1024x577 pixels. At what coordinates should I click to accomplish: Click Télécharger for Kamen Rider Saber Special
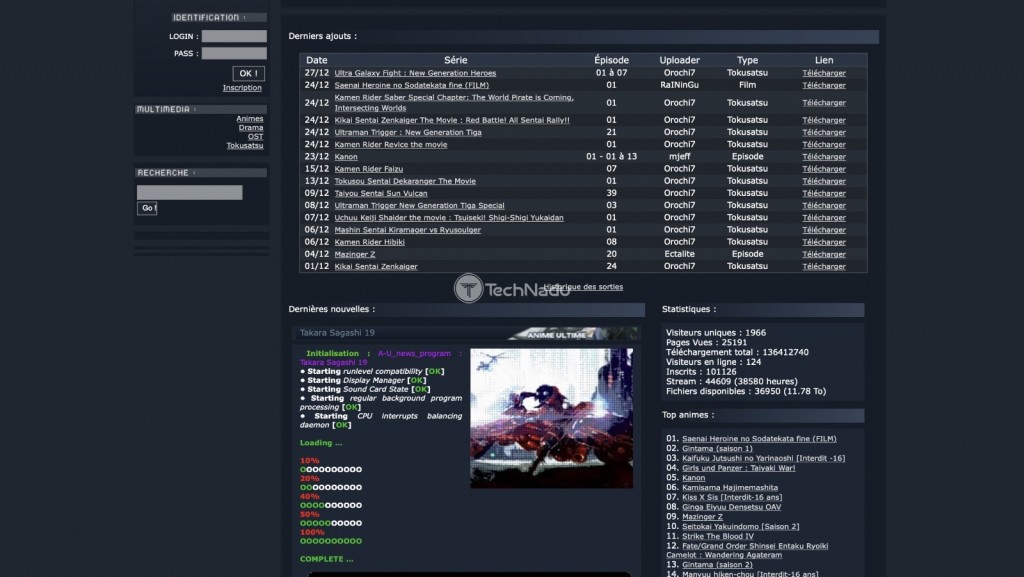[x=824, y=102]
